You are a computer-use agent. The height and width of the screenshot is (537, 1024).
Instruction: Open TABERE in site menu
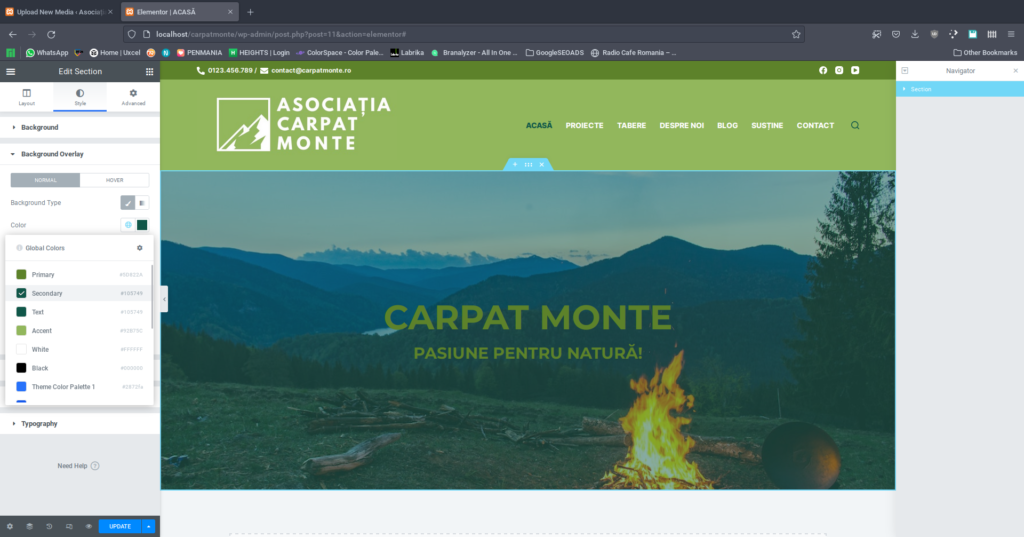(632, 125)
